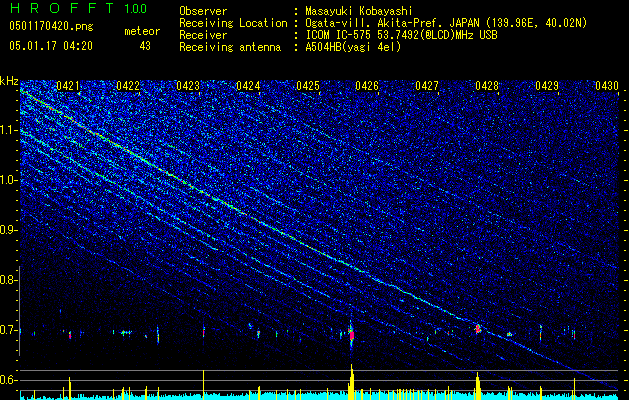
Task: Click the kHz axis unit label
Action: click(x=9, y=81)
